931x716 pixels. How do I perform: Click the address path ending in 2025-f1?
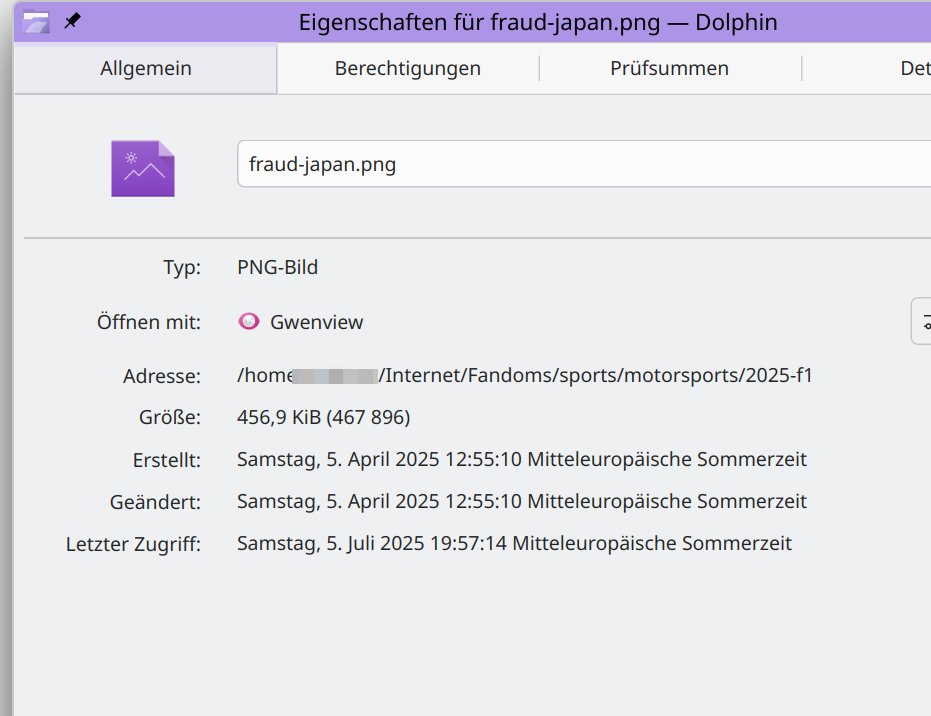[x=524, y=375]
